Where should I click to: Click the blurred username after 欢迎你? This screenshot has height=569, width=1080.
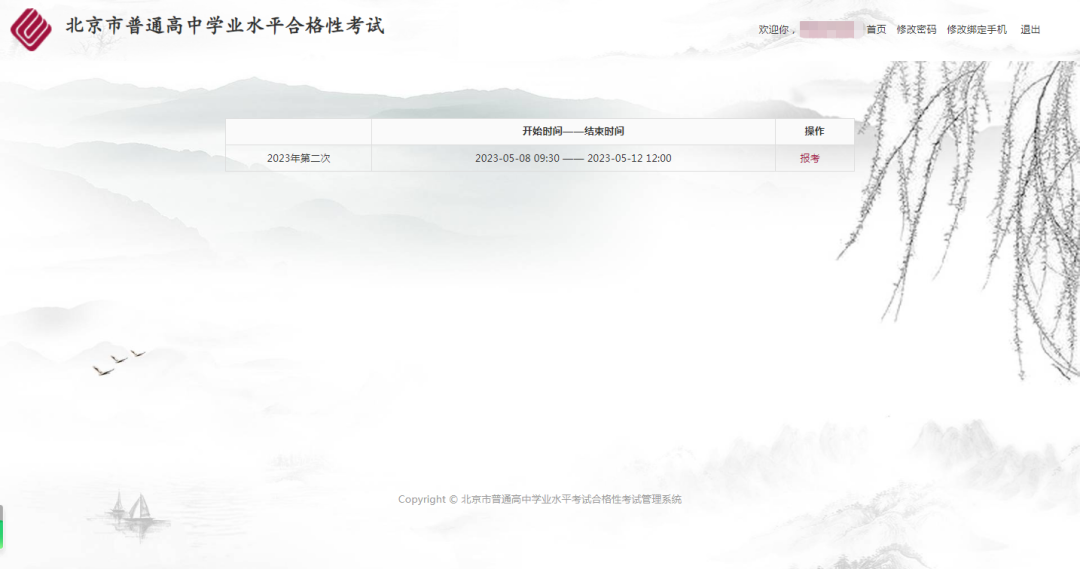coord(827,30)
